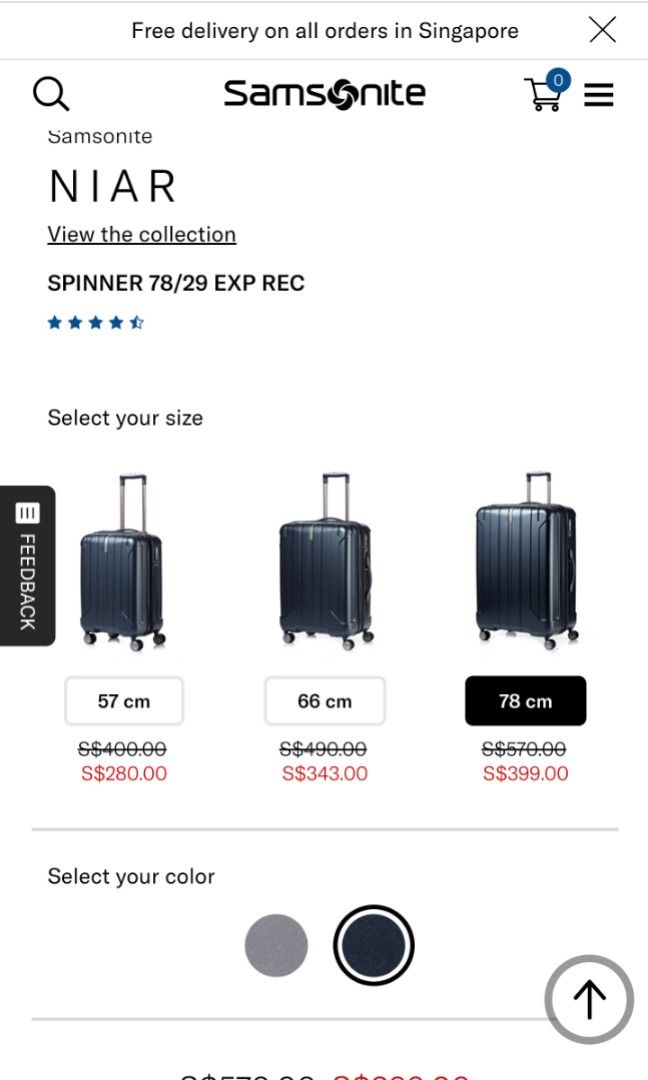
Task: Dismiss the free delivery banner
Action: (x=602, y=30)
